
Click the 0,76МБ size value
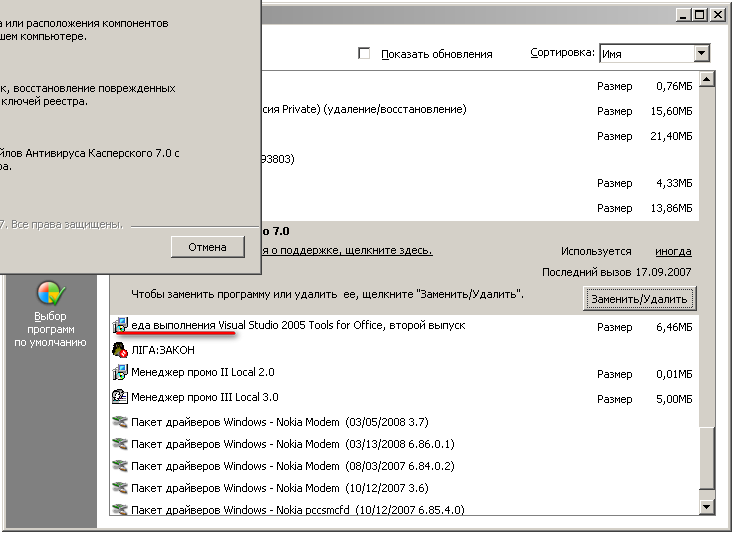click(x=674, y=86)
